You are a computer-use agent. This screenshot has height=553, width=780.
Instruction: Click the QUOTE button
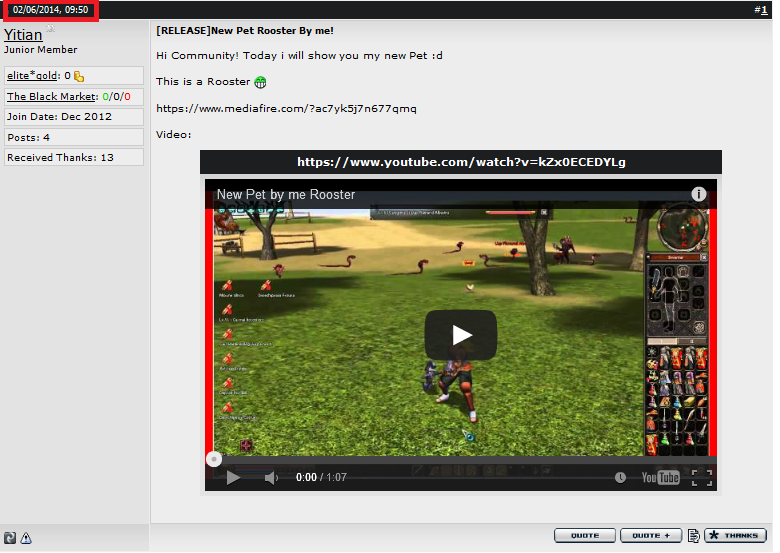[585, 536]
